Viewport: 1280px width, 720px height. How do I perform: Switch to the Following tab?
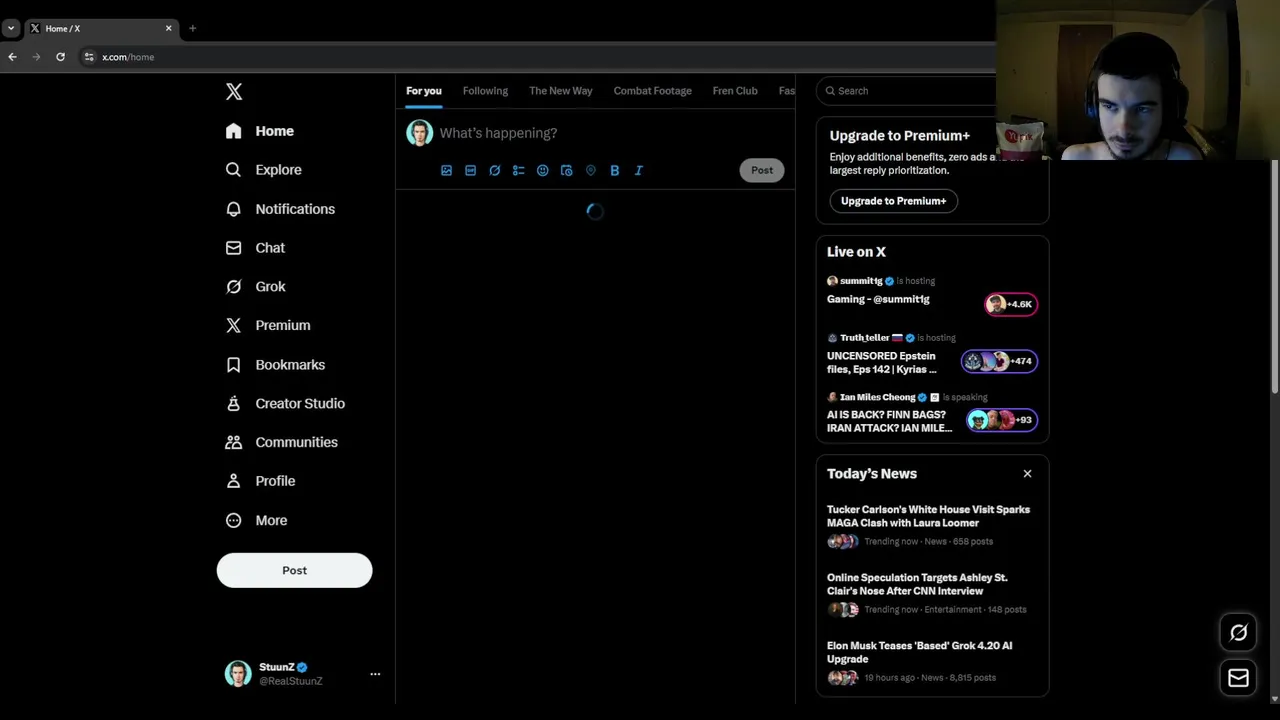pos(485,91)
